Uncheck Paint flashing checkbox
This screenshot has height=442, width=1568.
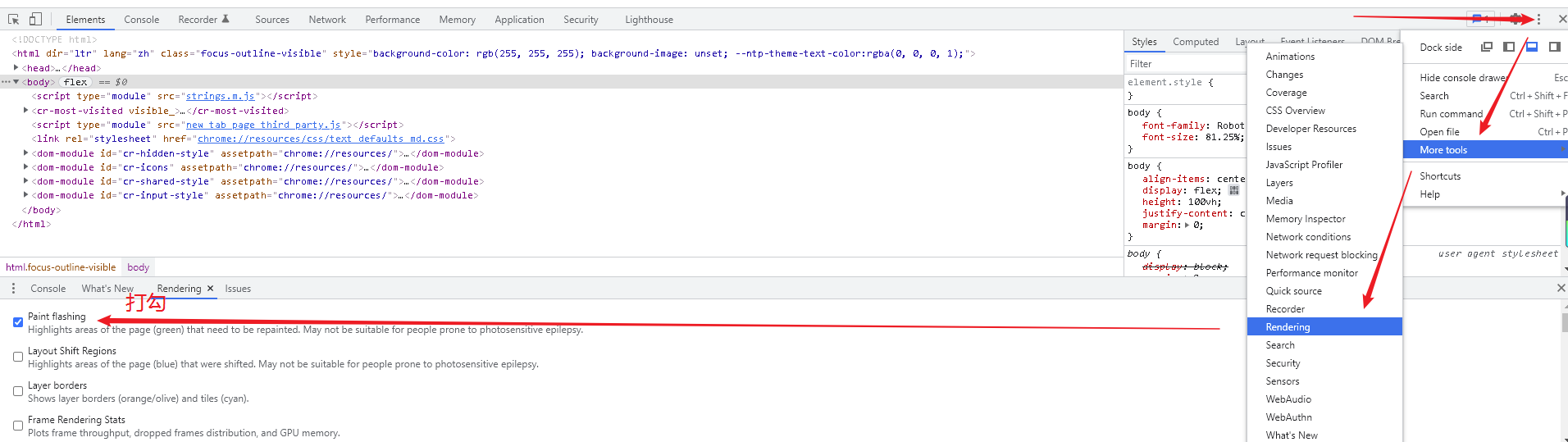coord(18,322)
